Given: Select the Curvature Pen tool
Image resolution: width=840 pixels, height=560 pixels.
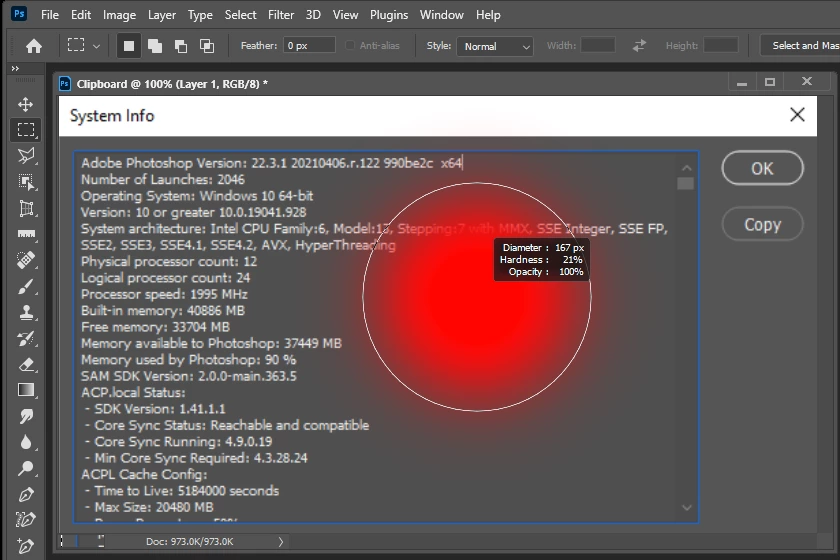Looking at the screenshot, I should 26,520.
